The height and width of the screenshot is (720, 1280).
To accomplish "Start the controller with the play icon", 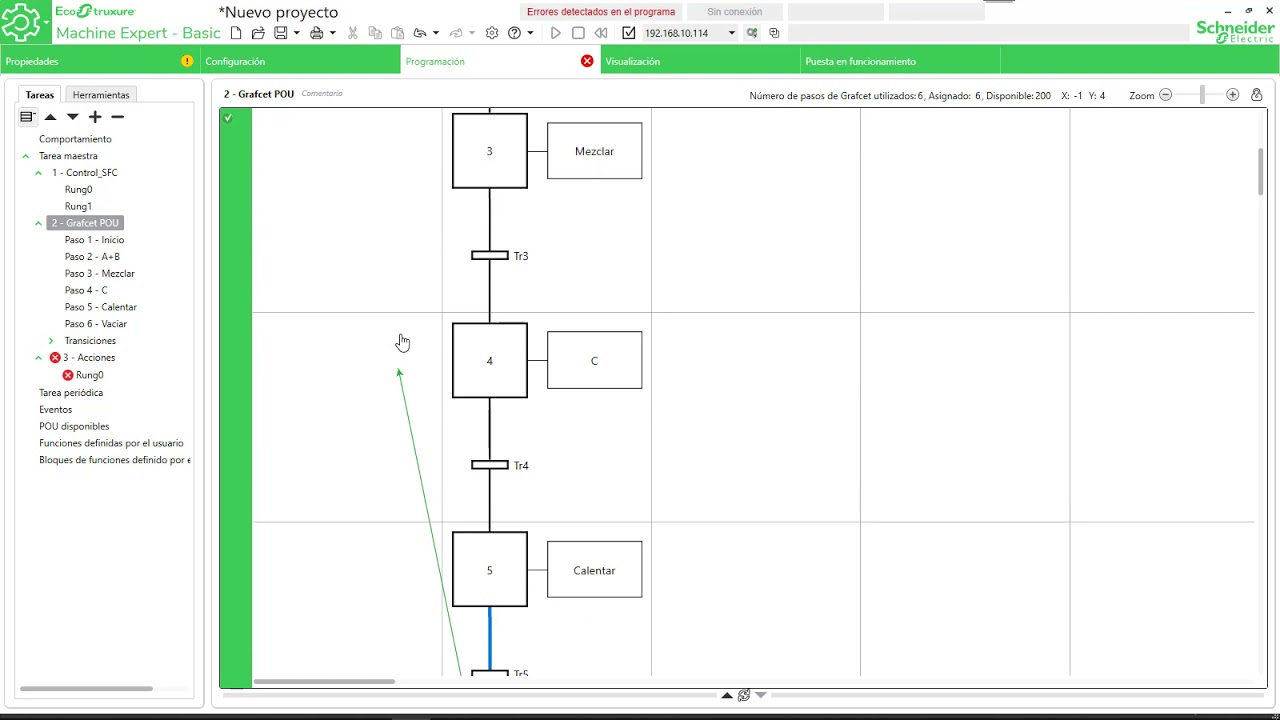I will (x=556, y=33).
